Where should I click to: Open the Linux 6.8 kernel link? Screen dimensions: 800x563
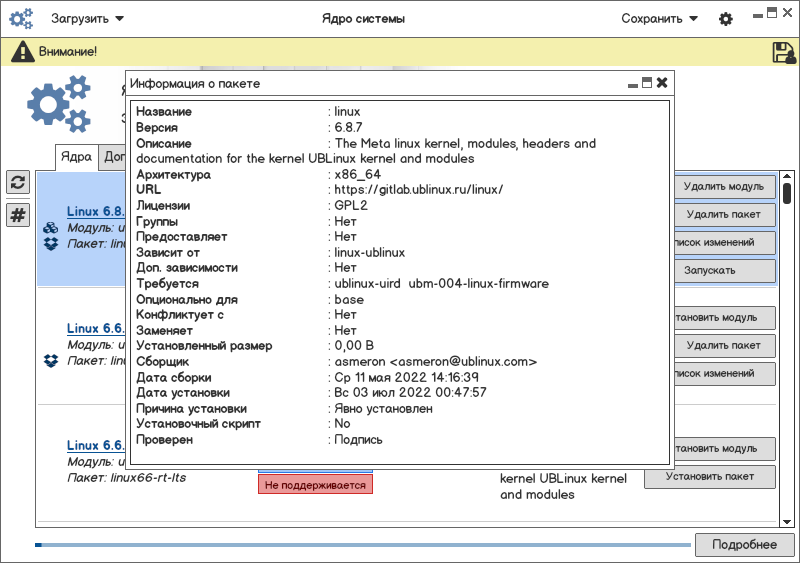(x=95, y=211)
